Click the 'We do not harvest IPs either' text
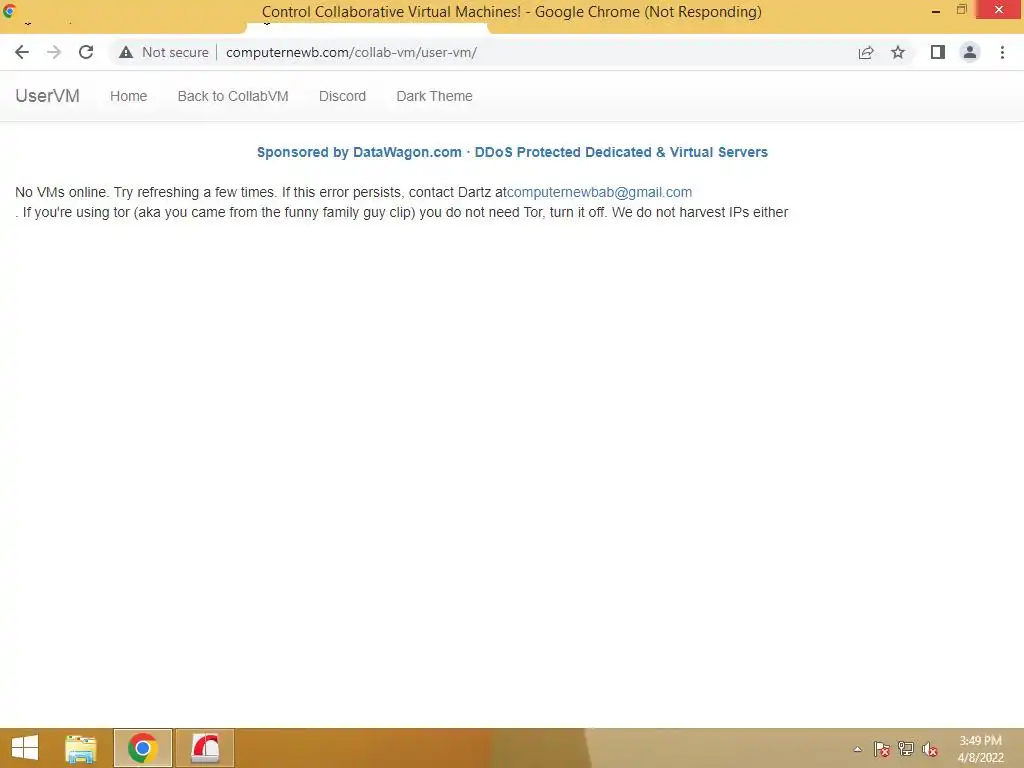1024x768 pixels. pyautogui.click(x=700, y=212)
